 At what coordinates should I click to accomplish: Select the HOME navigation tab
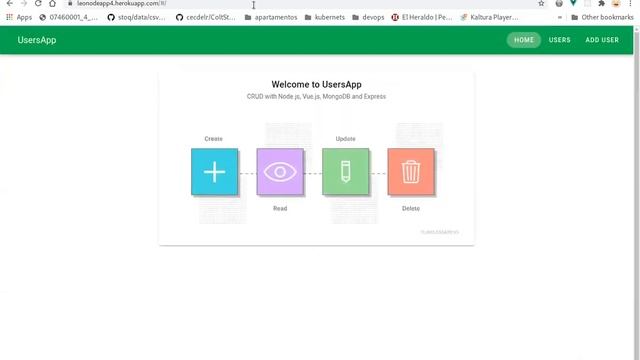(x=524, y=40)
